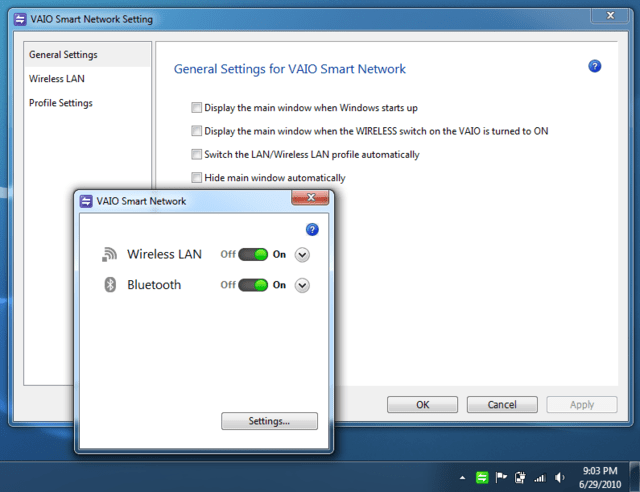Expand the Bluetooth options chevron
This screenshot has width=640, height=492.
point(302,285)
